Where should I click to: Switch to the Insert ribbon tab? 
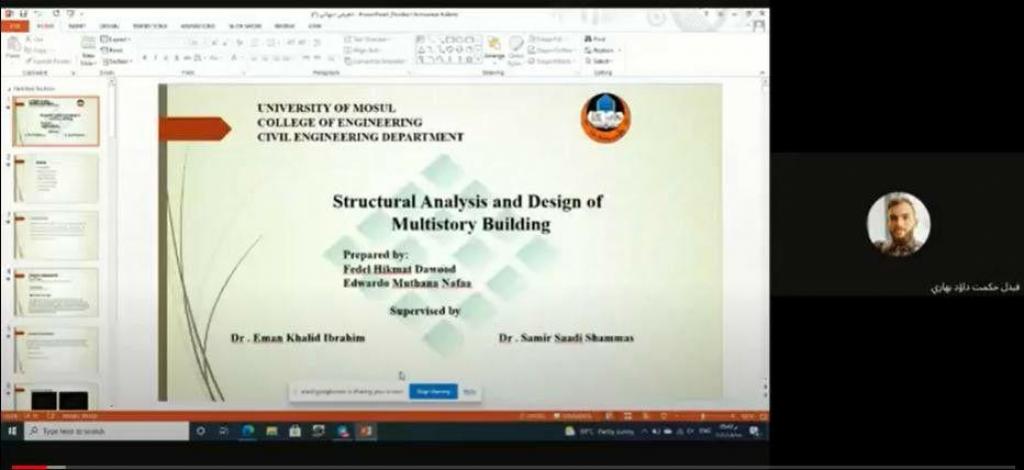click(77, 26)
